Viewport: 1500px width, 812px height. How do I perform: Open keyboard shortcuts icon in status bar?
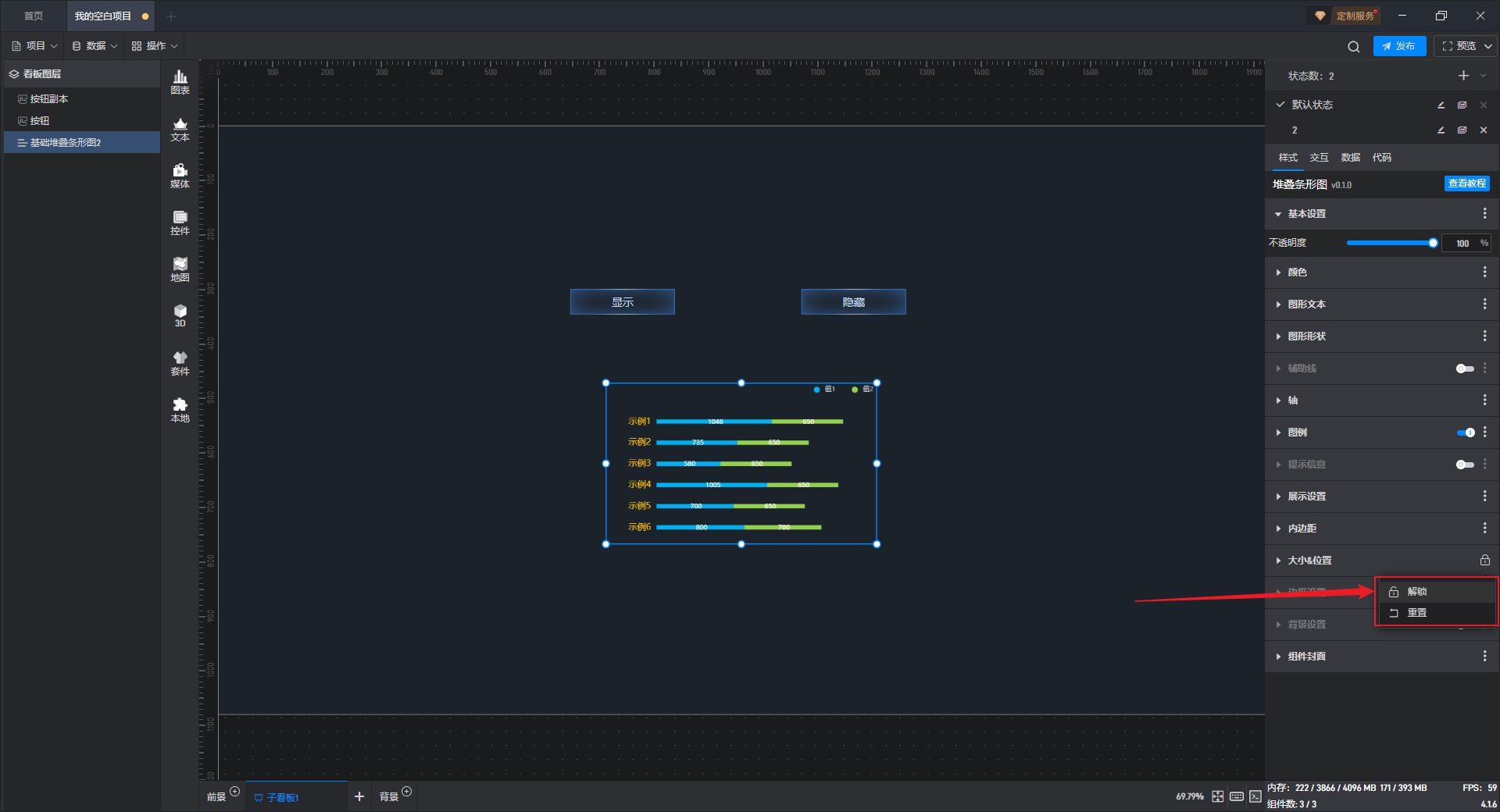[1236, 796]
